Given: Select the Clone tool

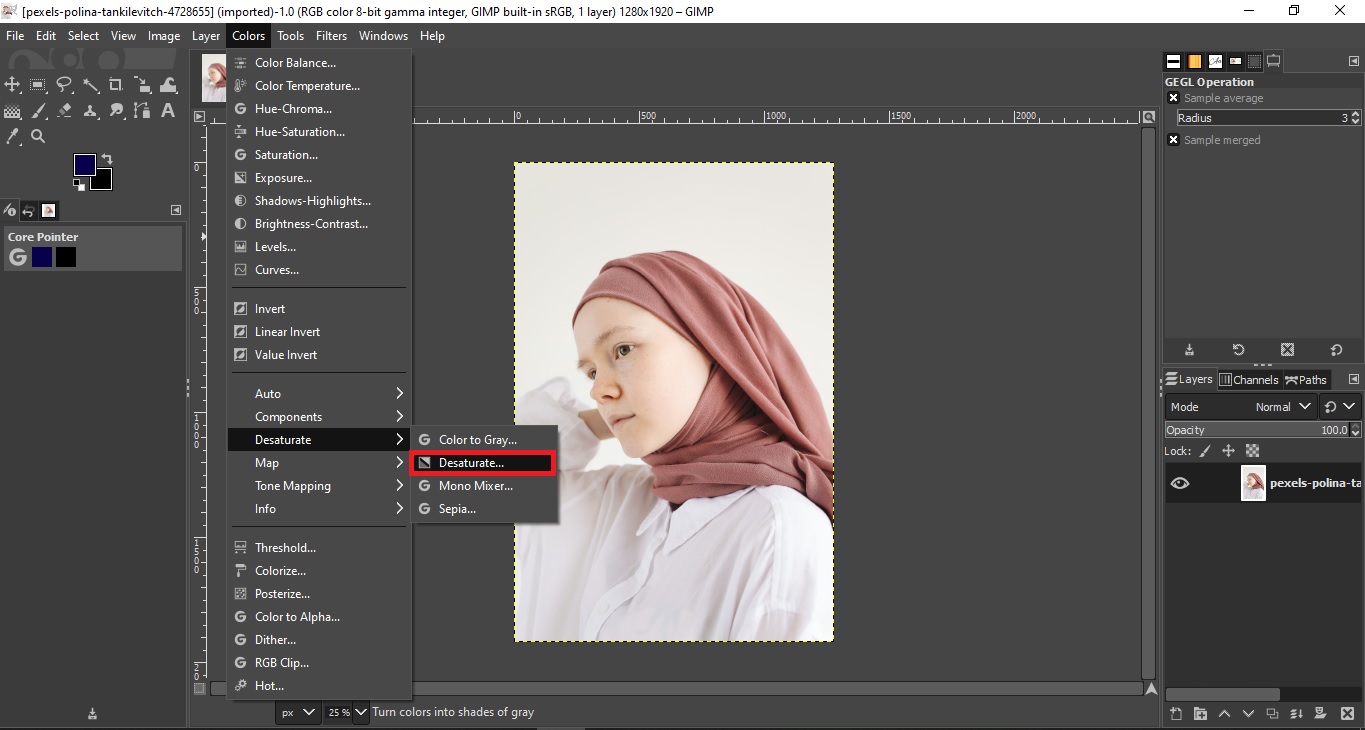Looking at the screenshot, I should 90,111.
